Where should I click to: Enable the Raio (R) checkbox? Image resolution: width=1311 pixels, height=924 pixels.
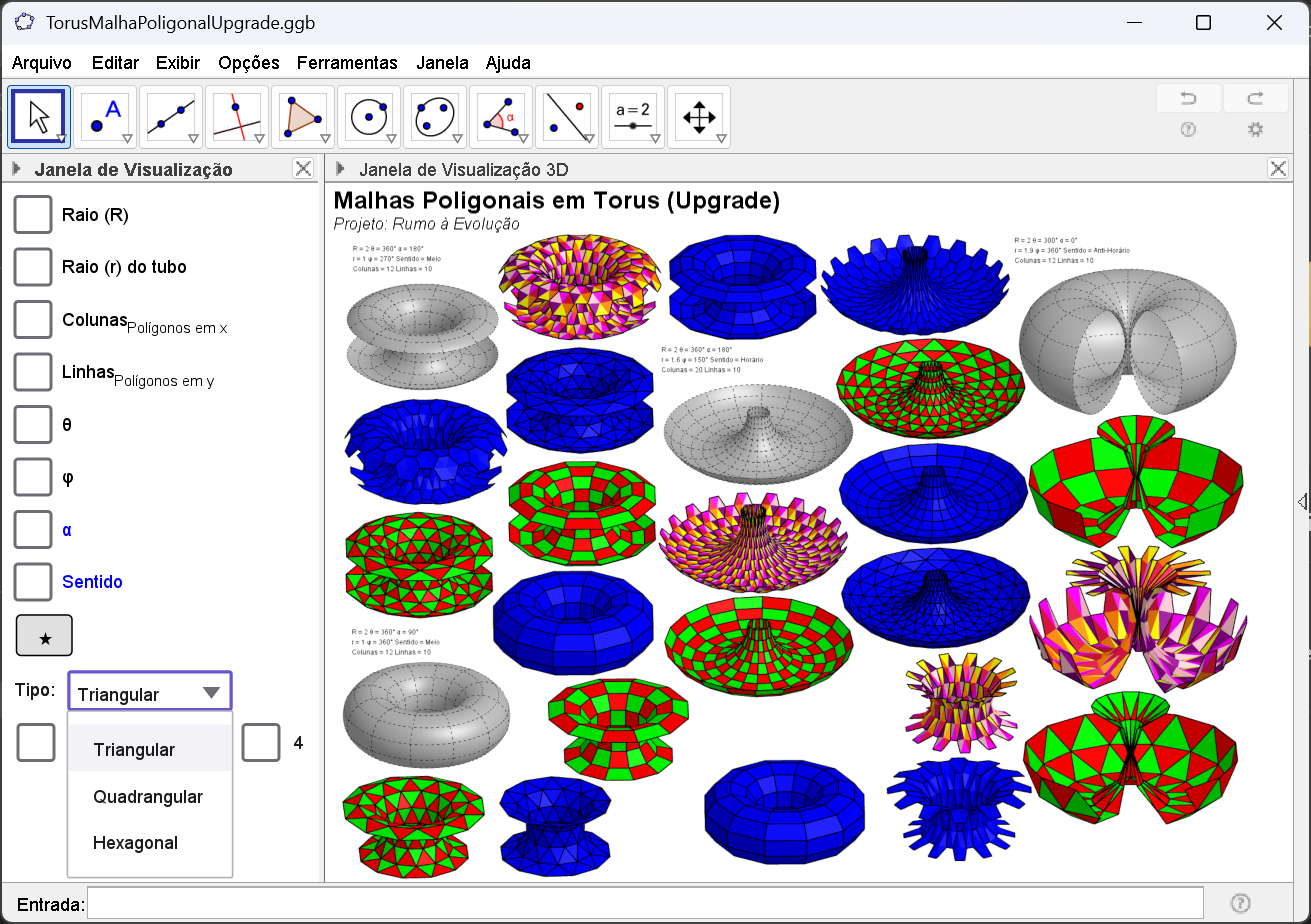coord(33,215)
